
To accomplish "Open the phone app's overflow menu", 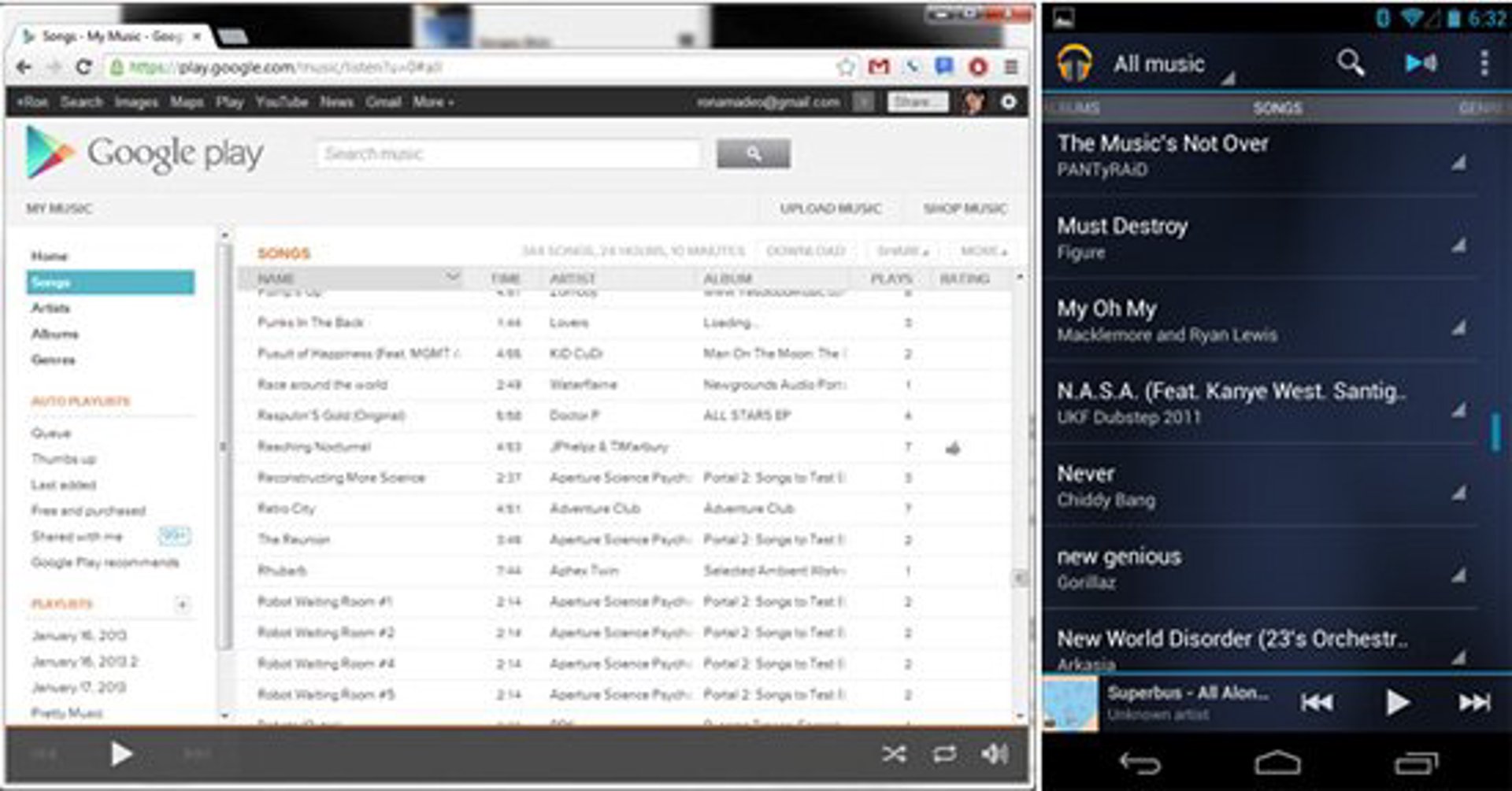I will point(1484,63).
